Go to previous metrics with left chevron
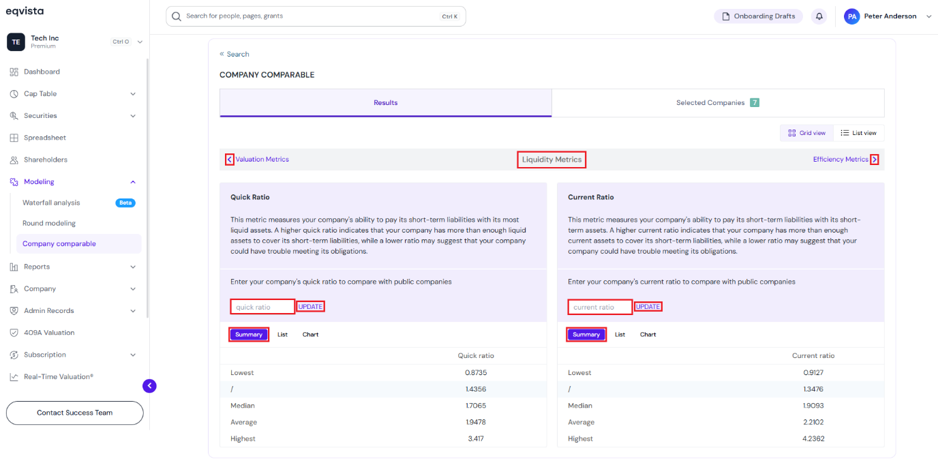 230,160
